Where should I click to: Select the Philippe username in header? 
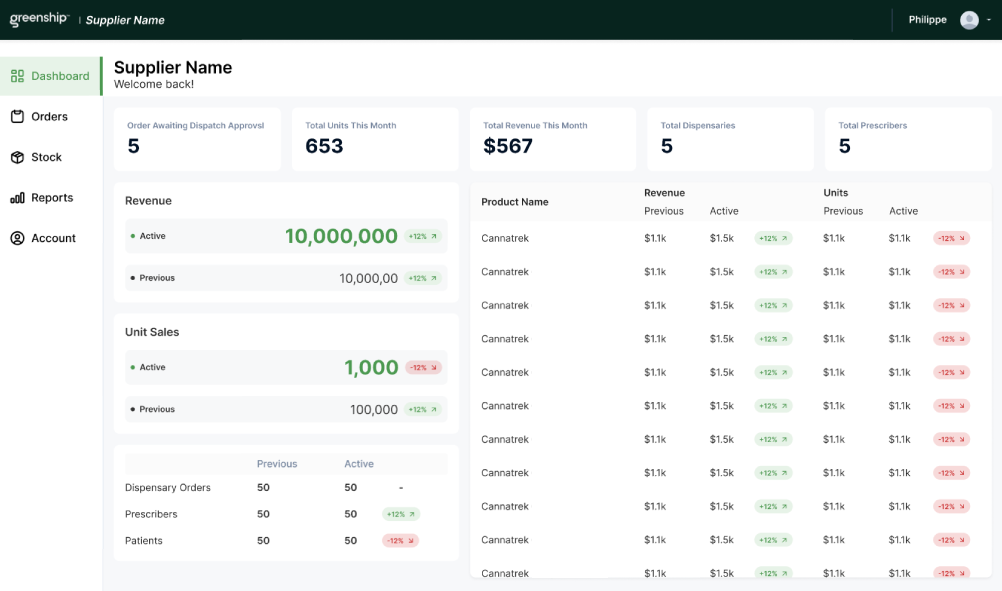click(x=927, y=20)
